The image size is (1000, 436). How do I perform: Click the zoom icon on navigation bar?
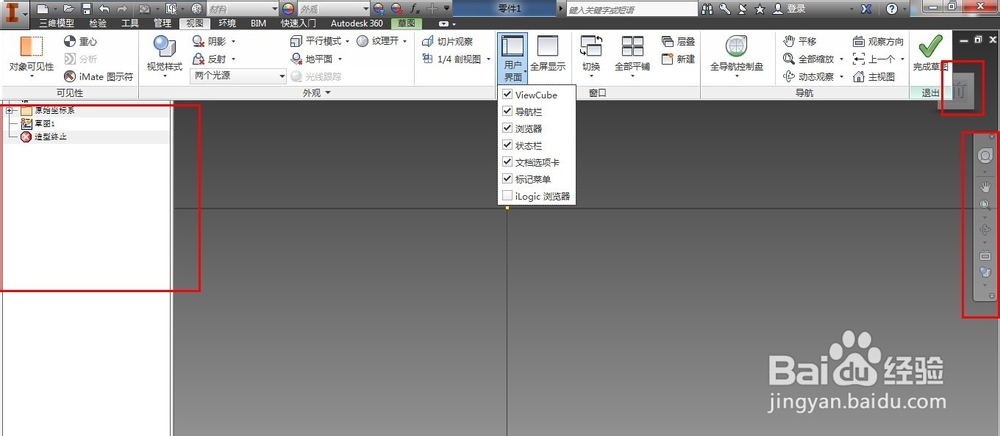click(x=985, y=205)
